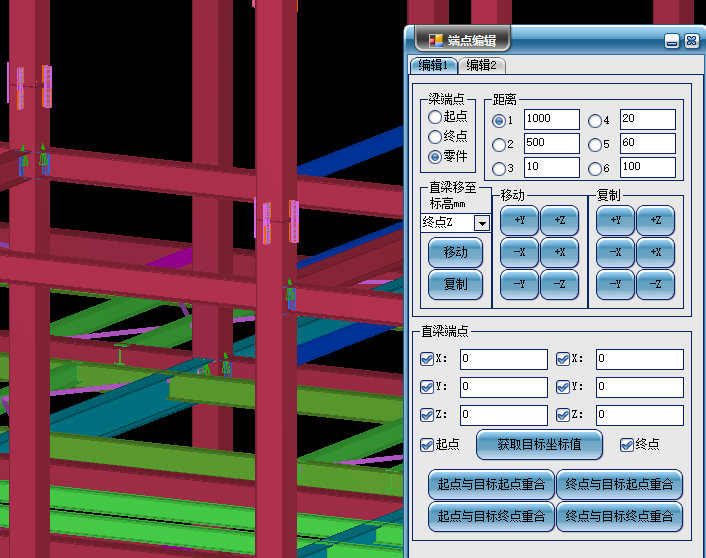Click +Z in the 移动 group
Viewport: 706px width, 558px height.
[559, 220]
